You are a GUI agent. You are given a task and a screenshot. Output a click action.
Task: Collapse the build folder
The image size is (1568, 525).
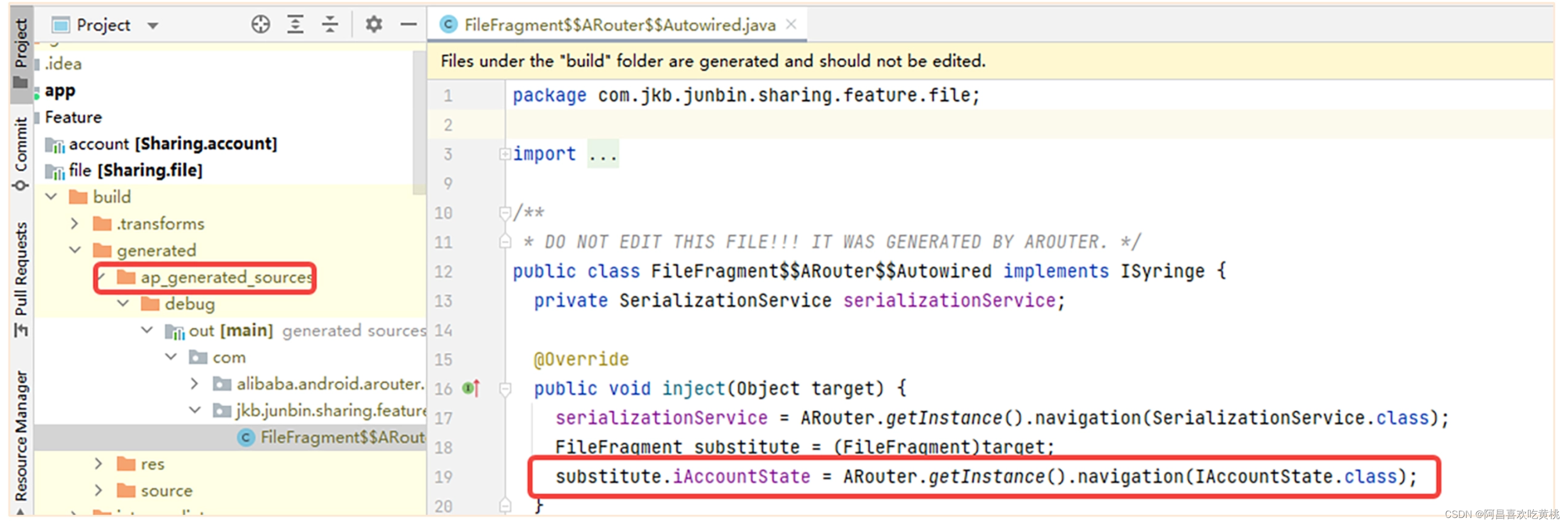click(x=52, y=196)
